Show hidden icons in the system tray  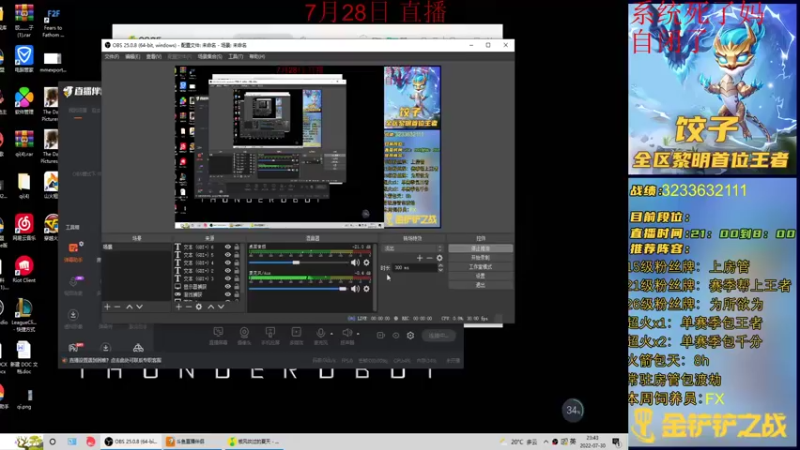546,441
